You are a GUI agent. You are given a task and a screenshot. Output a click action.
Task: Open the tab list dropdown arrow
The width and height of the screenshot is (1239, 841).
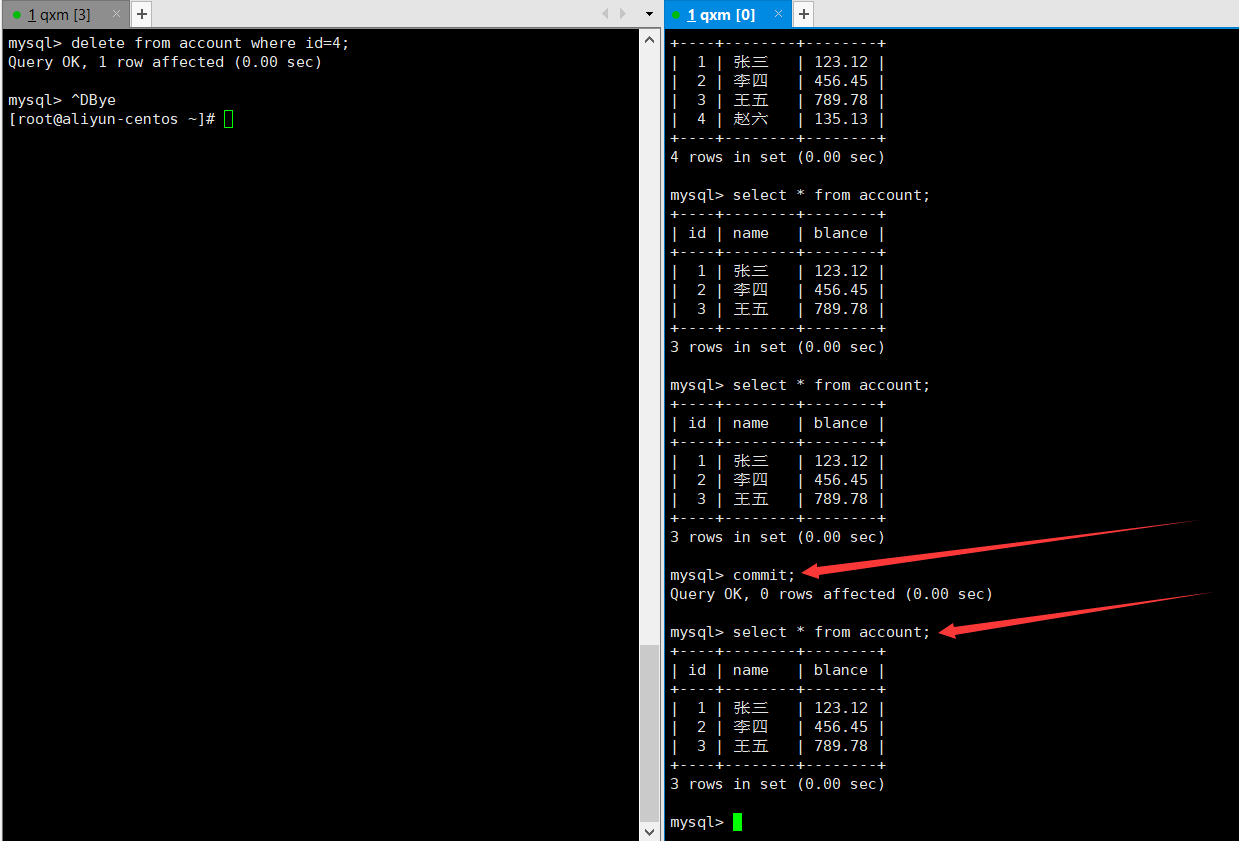click(649, 14)
